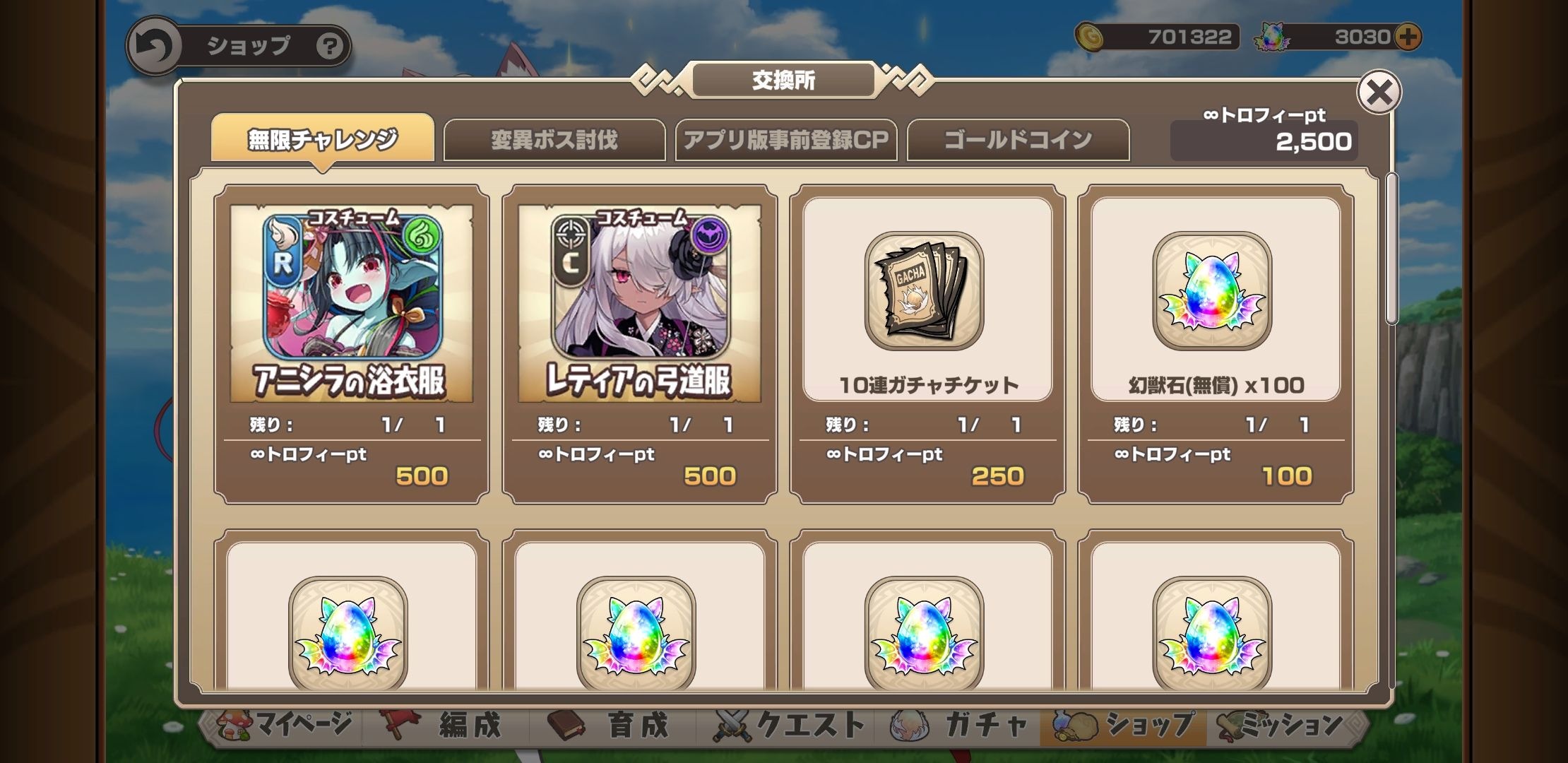This screenshot has width=1568, height=763.
Task: Tap the gold coin currency icon
Action: pos(1091,37)
